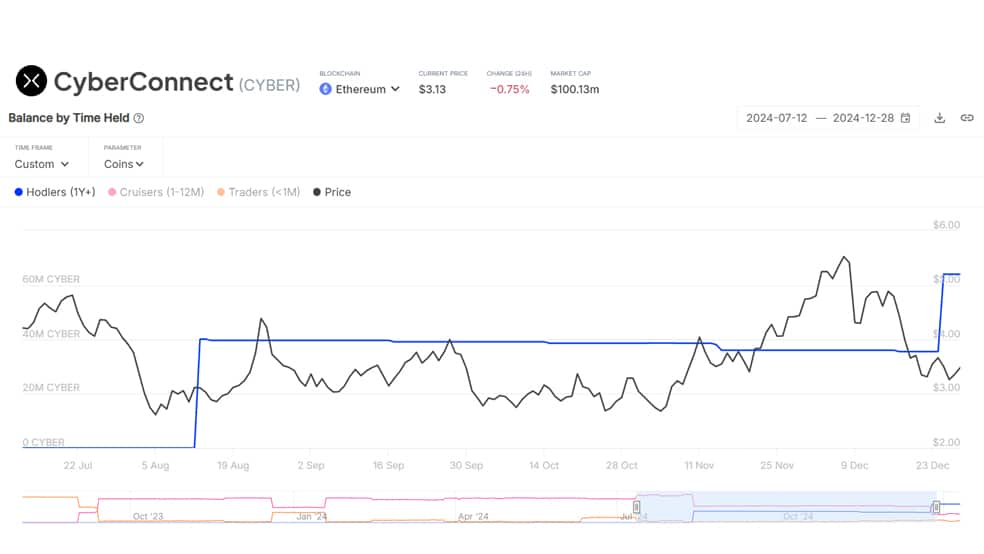Expand the Coins parameter dropdown
984x554 pixels.
[x=124, y=164]
